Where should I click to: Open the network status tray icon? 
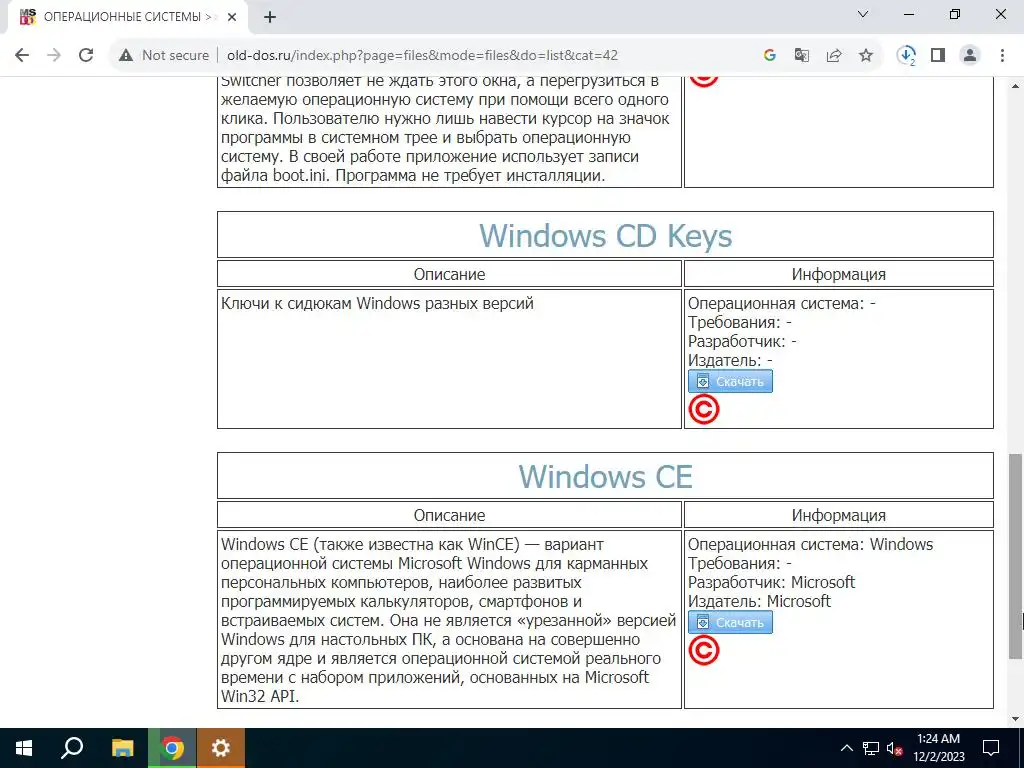click(871, 748)
